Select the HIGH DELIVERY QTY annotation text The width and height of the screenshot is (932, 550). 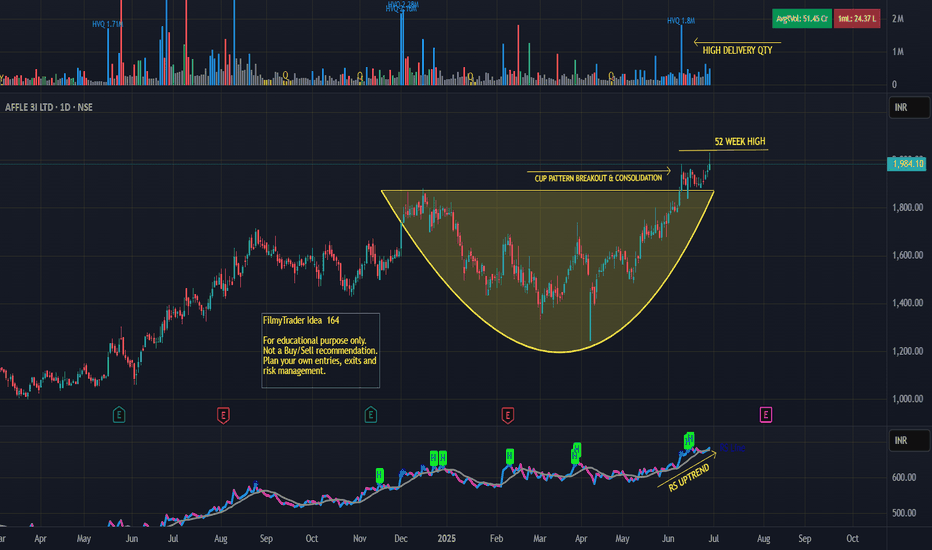pos(737,51)
